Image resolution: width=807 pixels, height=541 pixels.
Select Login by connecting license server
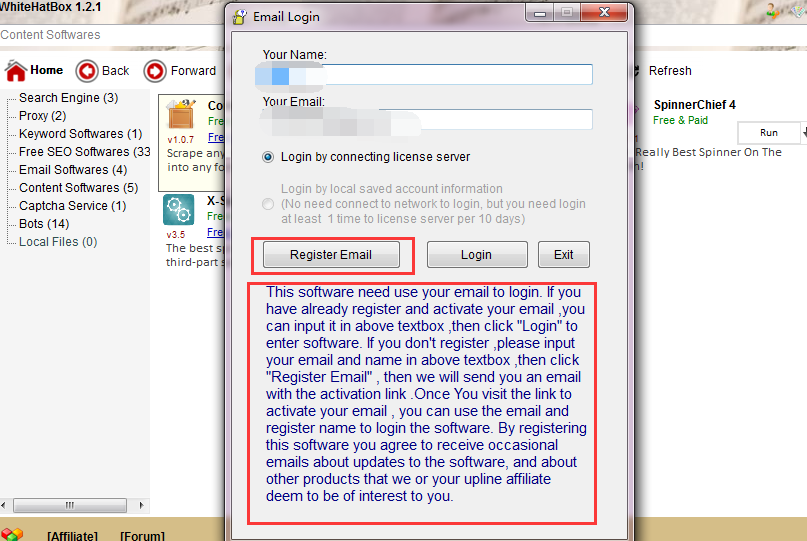click(x=268, y=157)
